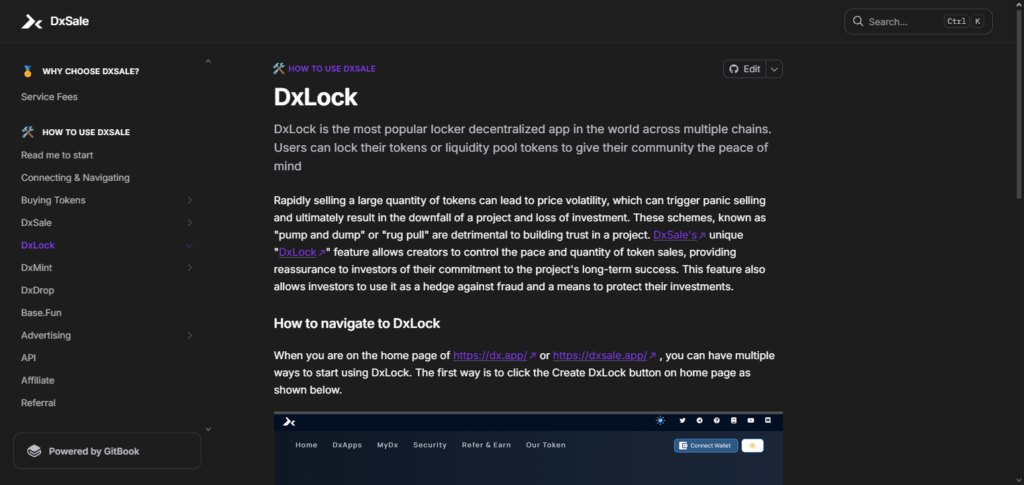Click the external arrow after https://dxsale.app/

coord(652,356)
